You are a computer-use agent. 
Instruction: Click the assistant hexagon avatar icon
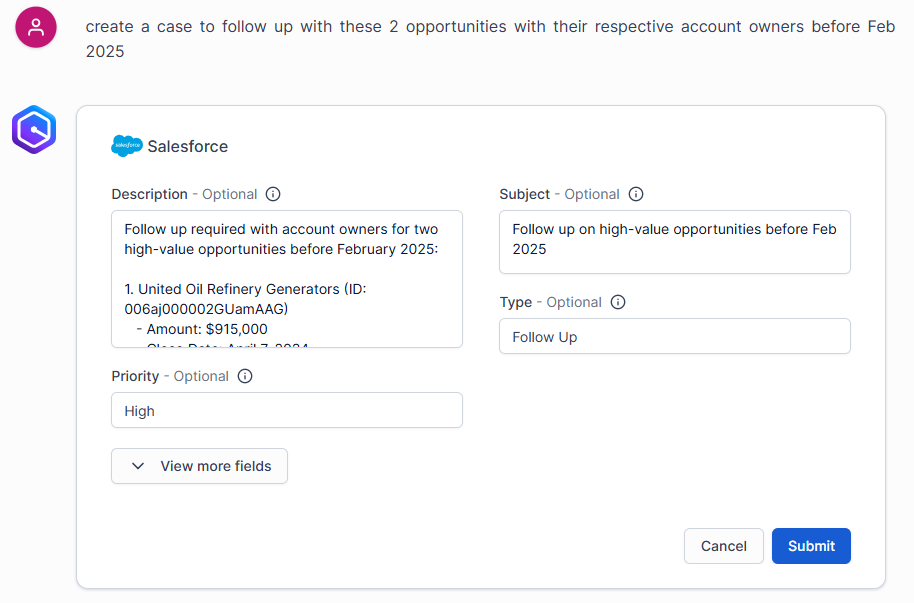tap(33, 130)
